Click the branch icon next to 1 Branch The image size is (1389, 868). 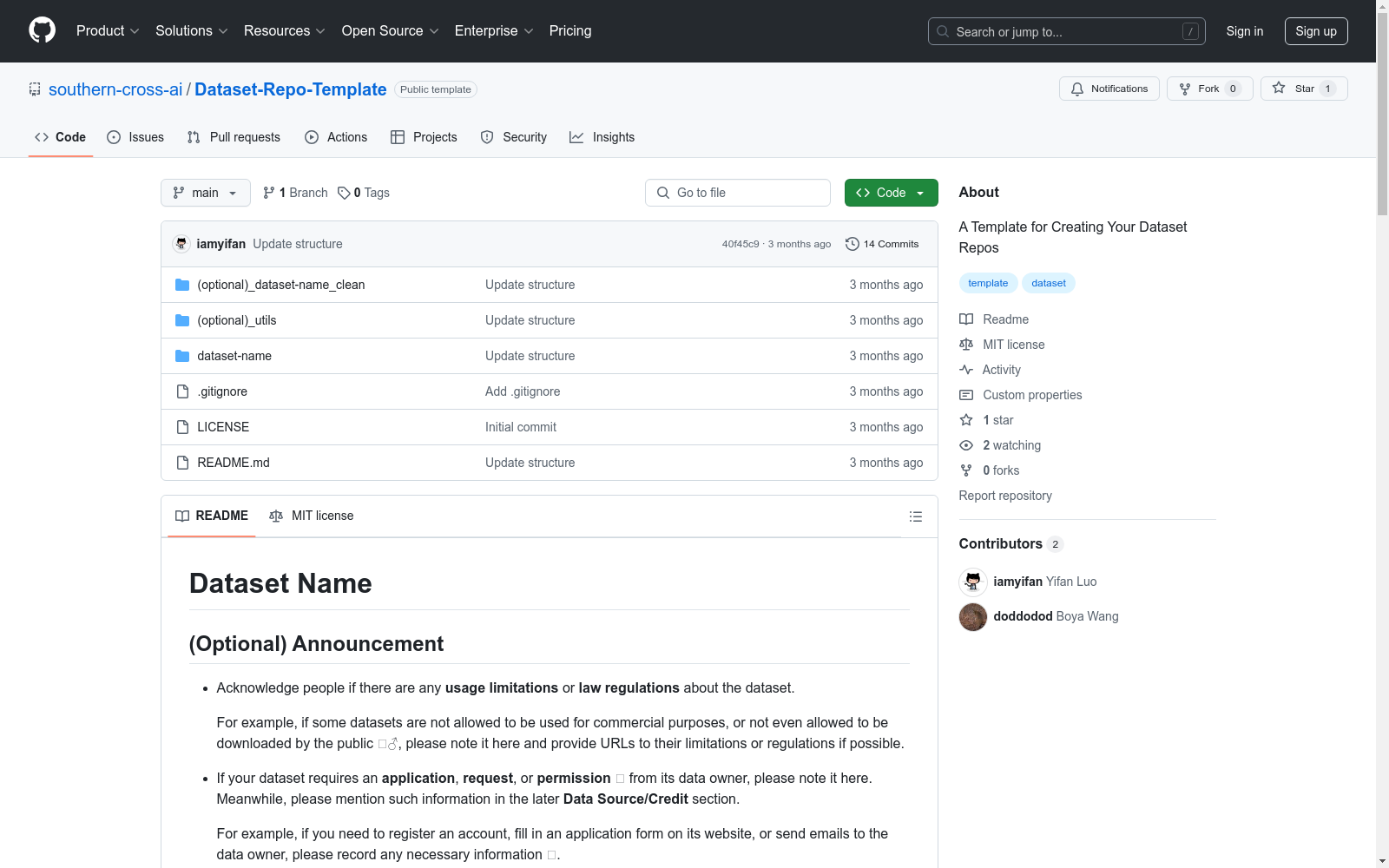pos(269,193)
